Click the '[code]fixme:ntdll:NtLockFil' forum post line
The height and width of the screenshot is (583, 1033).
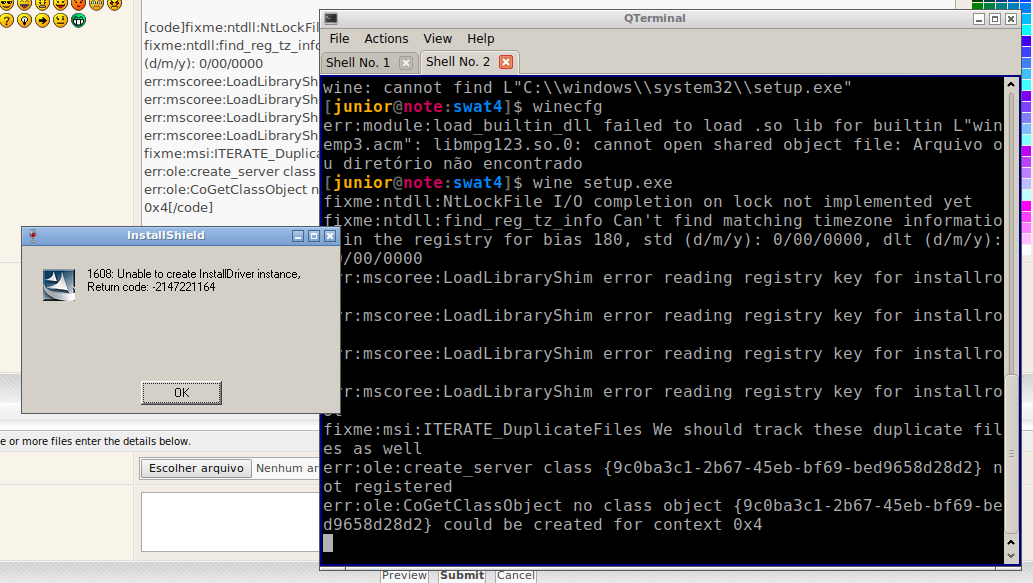tap(232, 28)
